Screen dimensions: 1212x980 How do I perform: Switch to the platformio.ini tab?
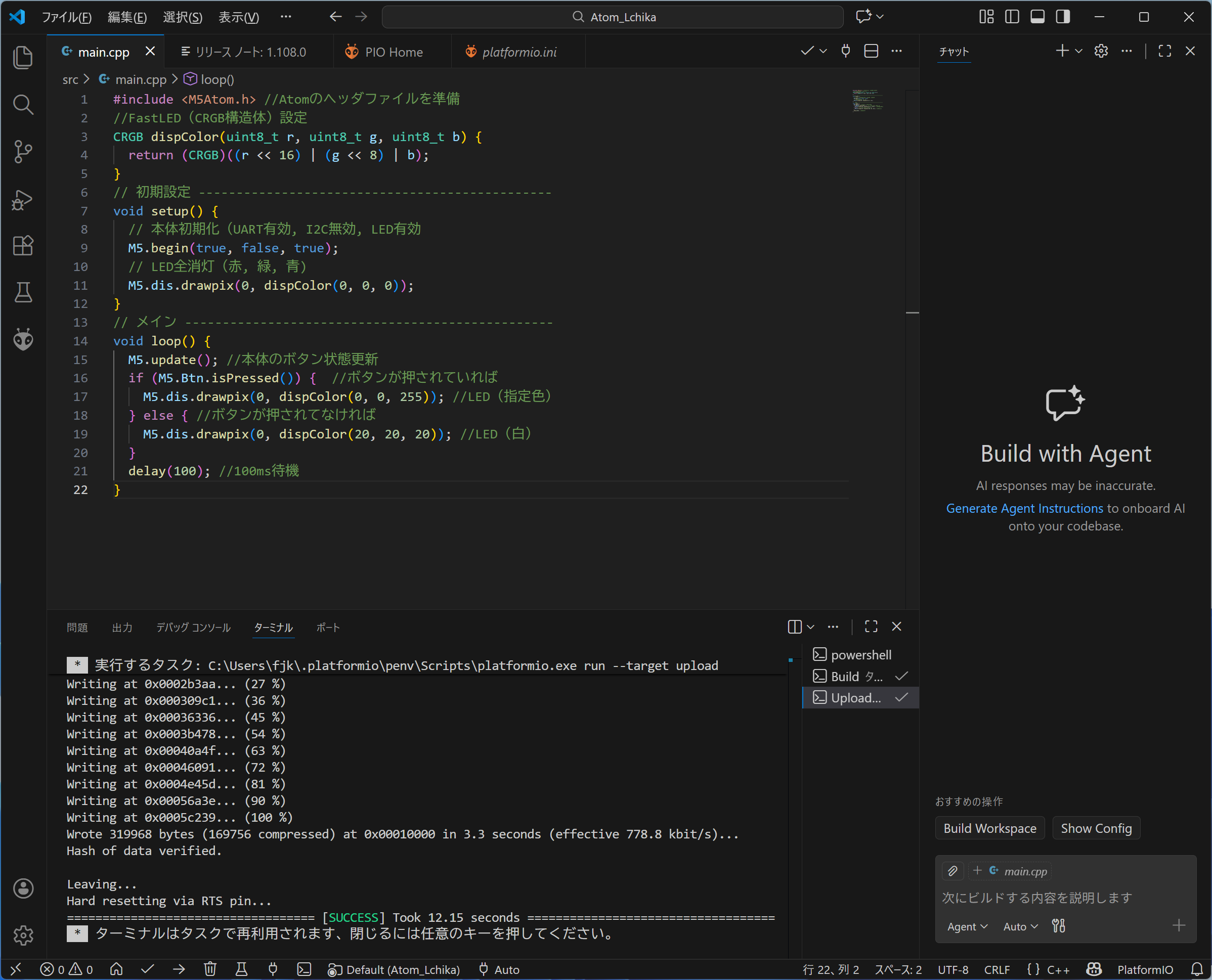(x=518, y=52)
